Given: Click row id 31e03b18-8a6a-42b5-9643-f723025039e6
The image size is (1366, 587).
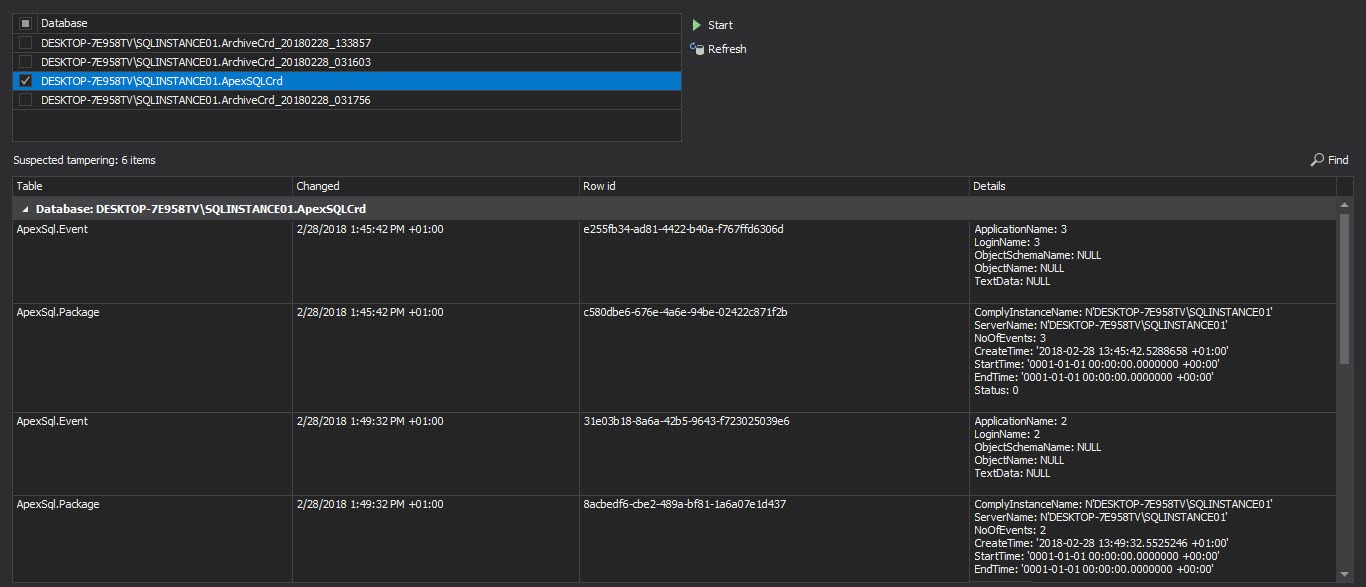Looking at the screenshot, I should pyautogui.click(x=686, y=421).
